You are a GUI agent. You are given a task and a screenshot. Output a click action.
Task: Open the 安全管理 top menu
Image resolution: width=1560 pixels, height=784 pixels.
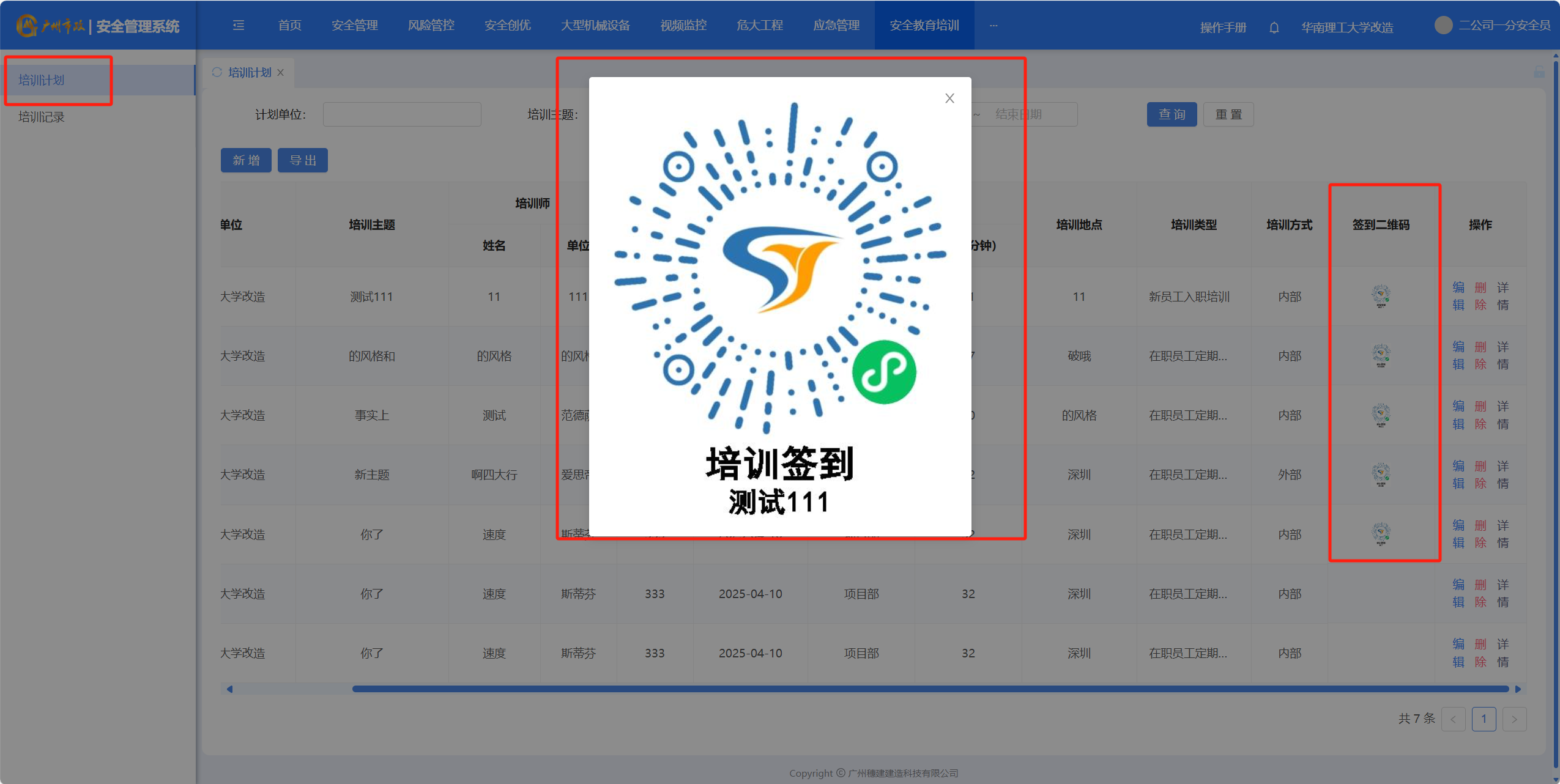pyautogui.click(x=355, y=25)
